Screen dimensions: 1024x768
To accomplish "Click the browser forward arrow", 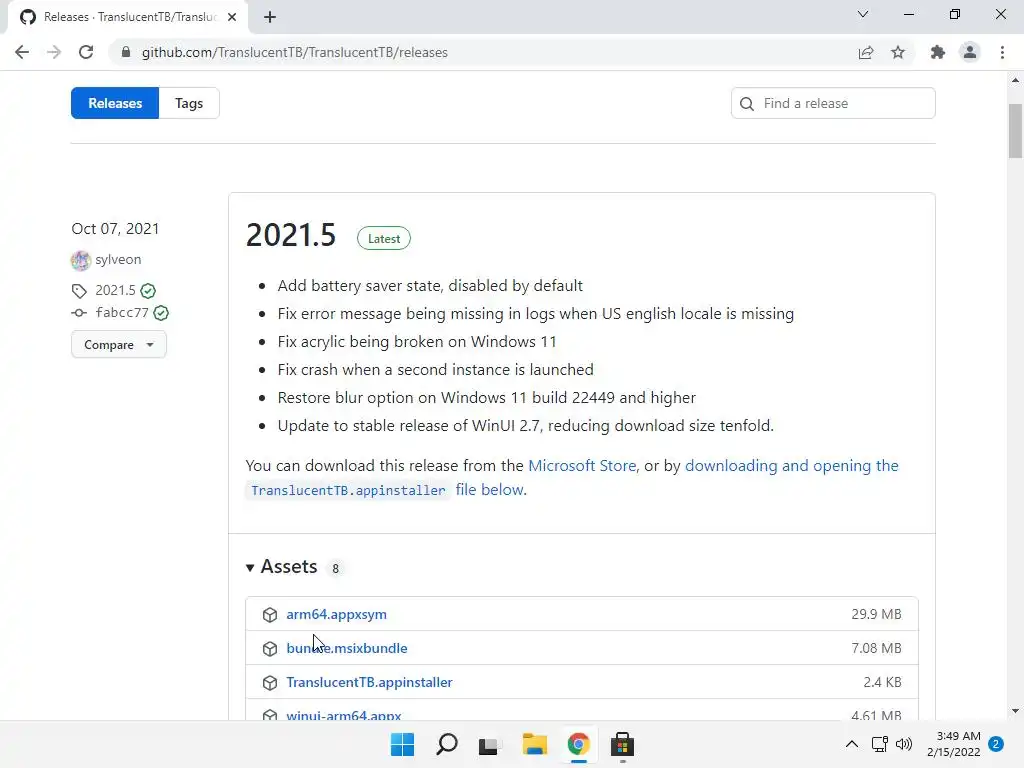I will pyautogui.click(x=54, y=52).
